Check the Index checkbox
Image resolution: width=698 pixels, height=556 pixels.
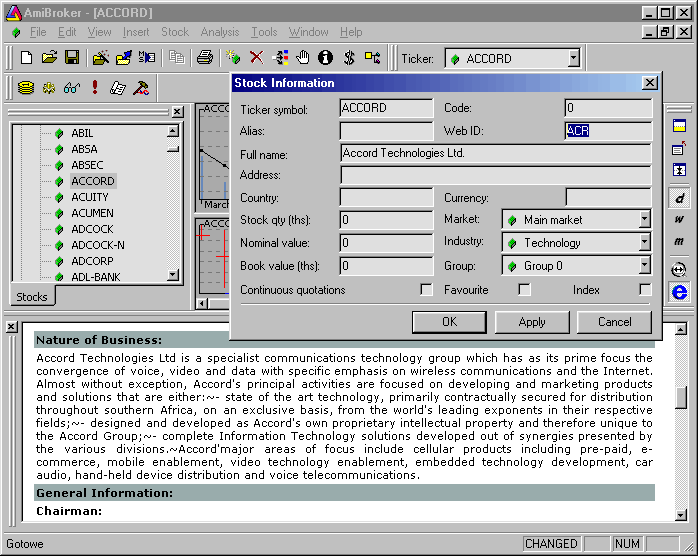point(645,290)
